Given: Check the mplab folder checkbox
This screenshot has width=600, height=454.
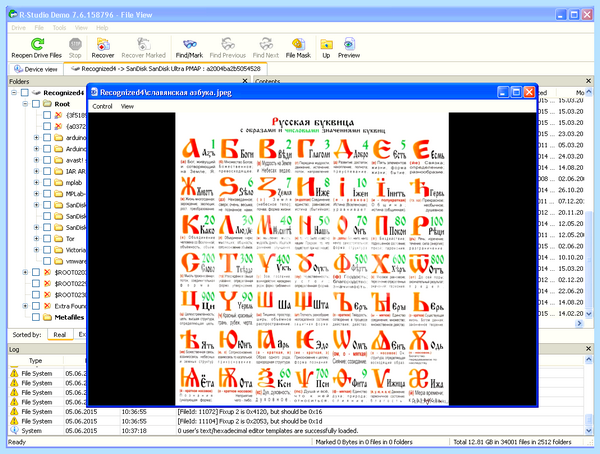Looking at the screenshot, I should (x=47, y=183).
